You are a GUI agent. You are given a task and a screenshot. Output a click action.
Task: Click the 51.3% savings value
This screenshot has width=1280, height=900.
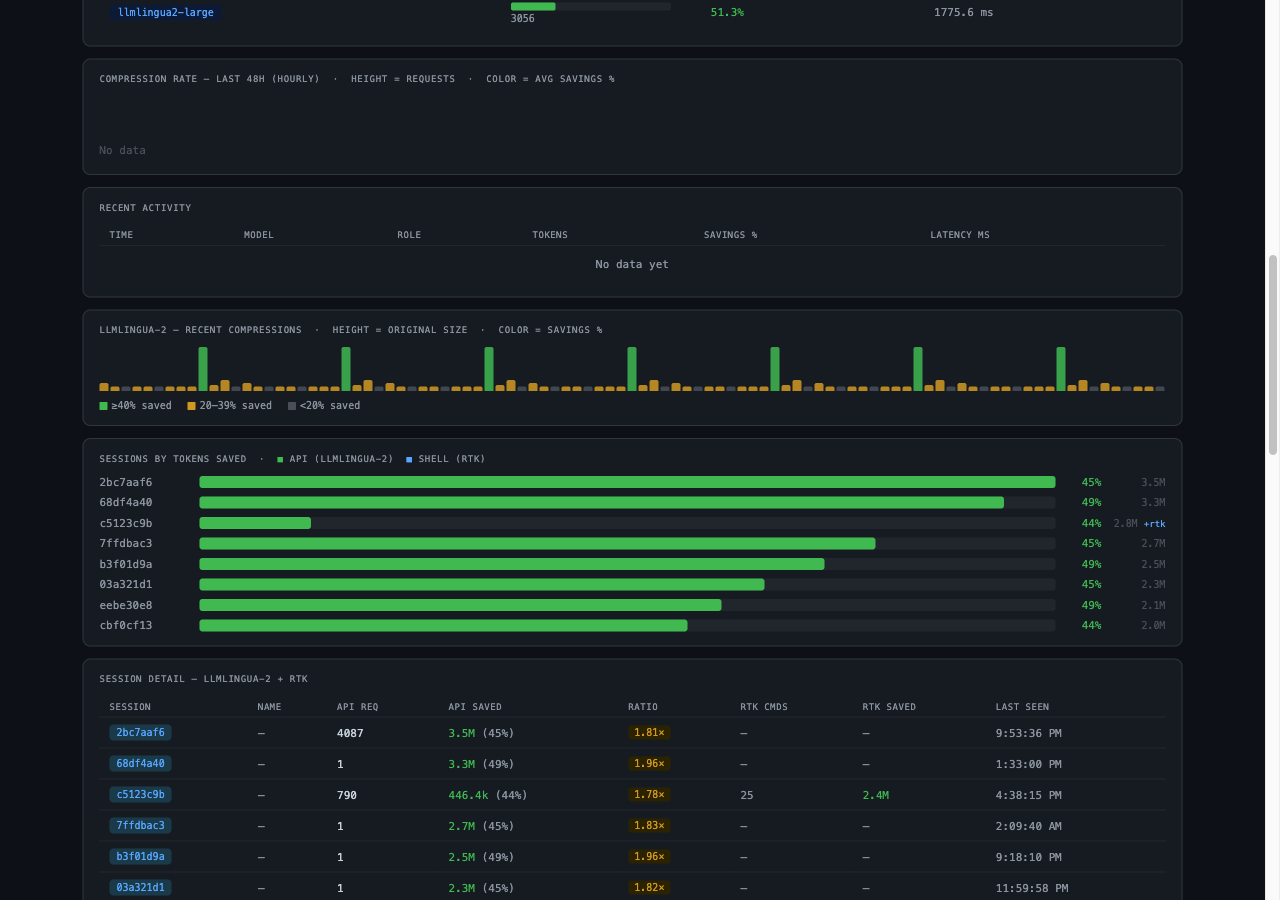click(x=727, y=12)
